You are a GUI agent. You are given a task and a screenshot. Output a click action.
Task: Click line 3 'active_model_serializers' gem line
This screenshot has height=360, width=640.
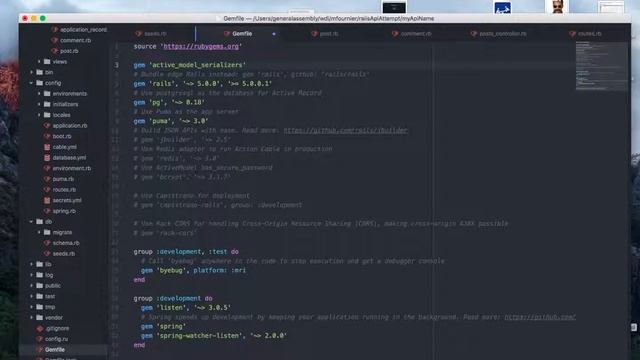[x=190, y=65]
